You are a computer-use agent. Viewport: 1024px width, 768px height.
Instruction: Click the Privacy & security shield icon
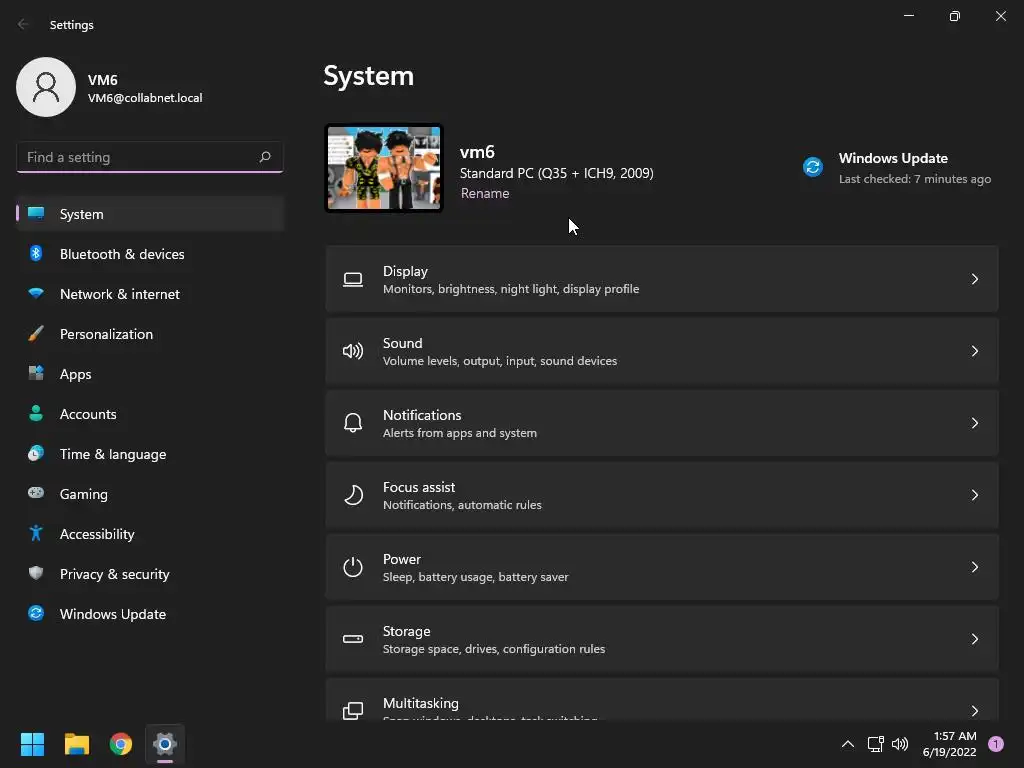tap(36, 574)
